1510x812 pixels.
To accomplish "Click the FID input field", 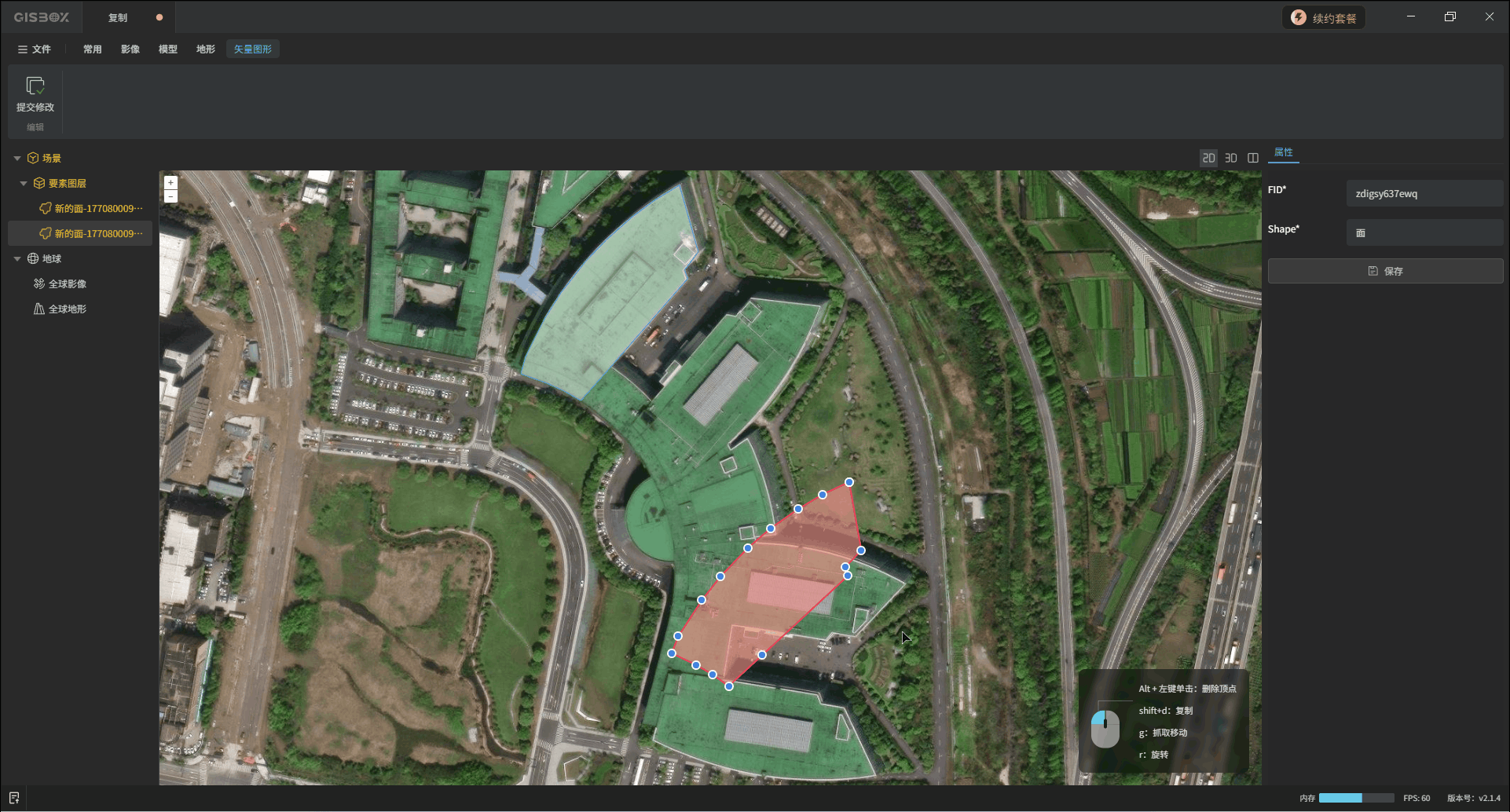I will click(x=1424, y=193).
